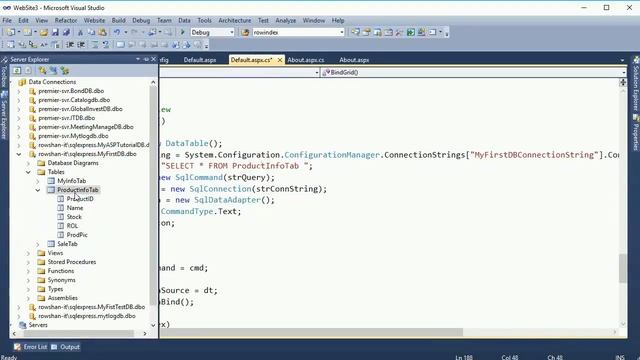Click the Server Explorer horizontal scrollbar
640x360 pixels.
click(79, 333)
